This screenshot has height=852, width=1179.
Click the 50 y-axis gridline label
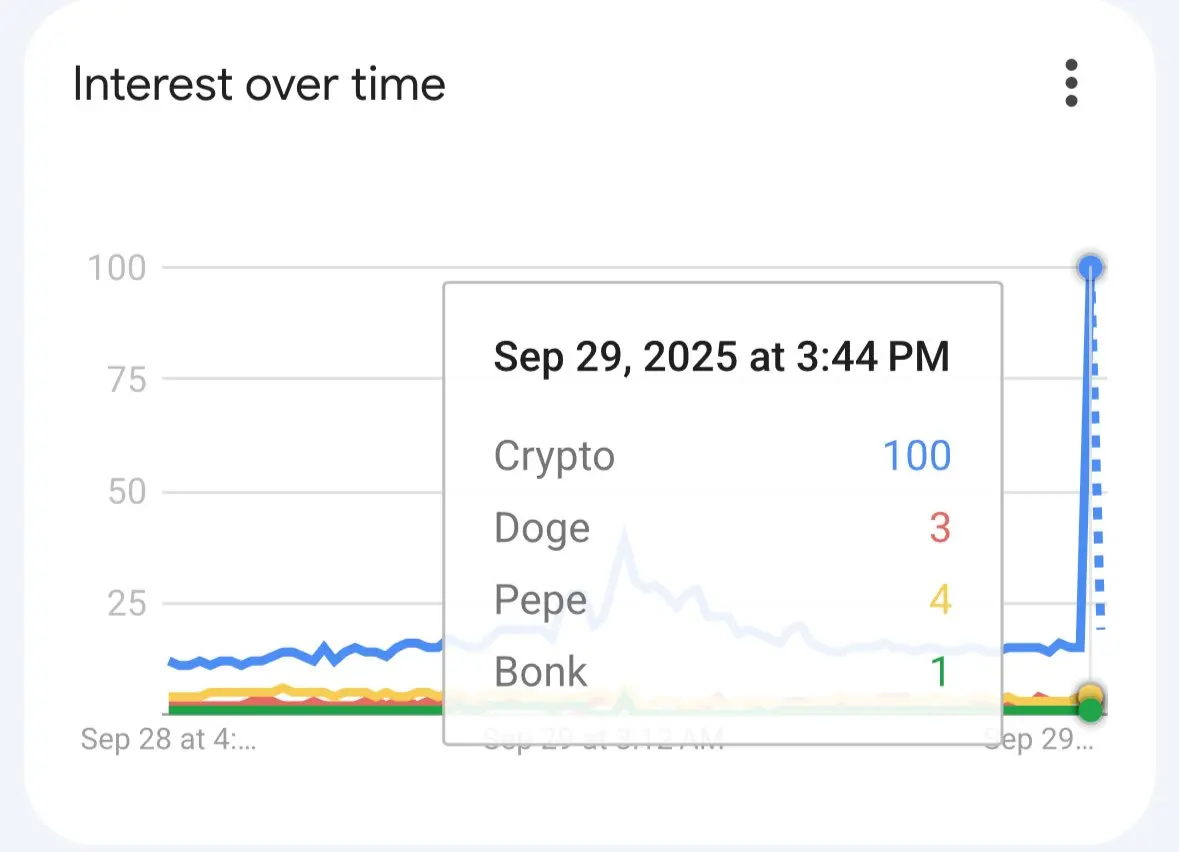point(127,492)
